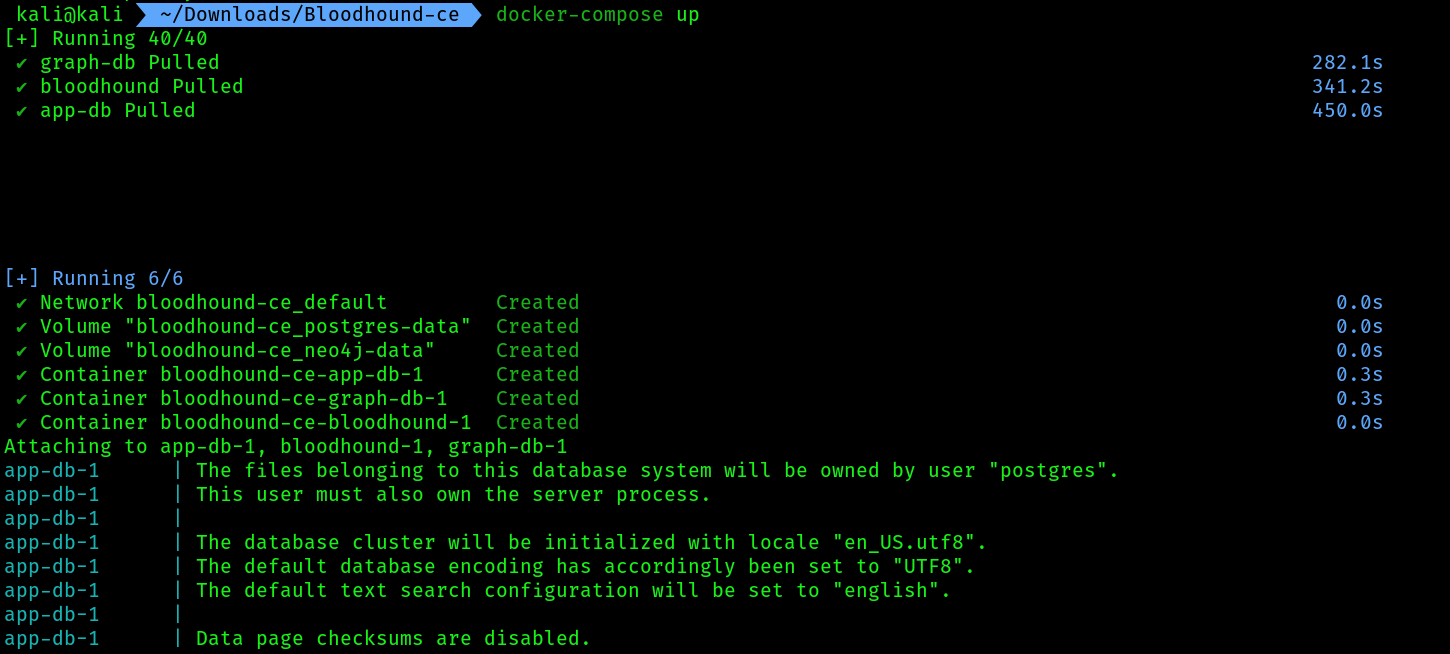Click checkmark beside Volume bloodhound-ce_postgres-data
Viewport: 1450px width, 654px height.
(x=22, y=327)
